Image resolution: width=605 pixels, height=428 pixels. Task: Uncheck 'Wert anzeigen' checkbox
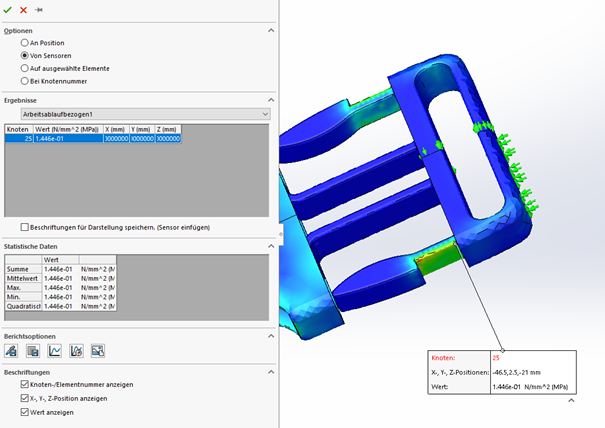point(25,412)
